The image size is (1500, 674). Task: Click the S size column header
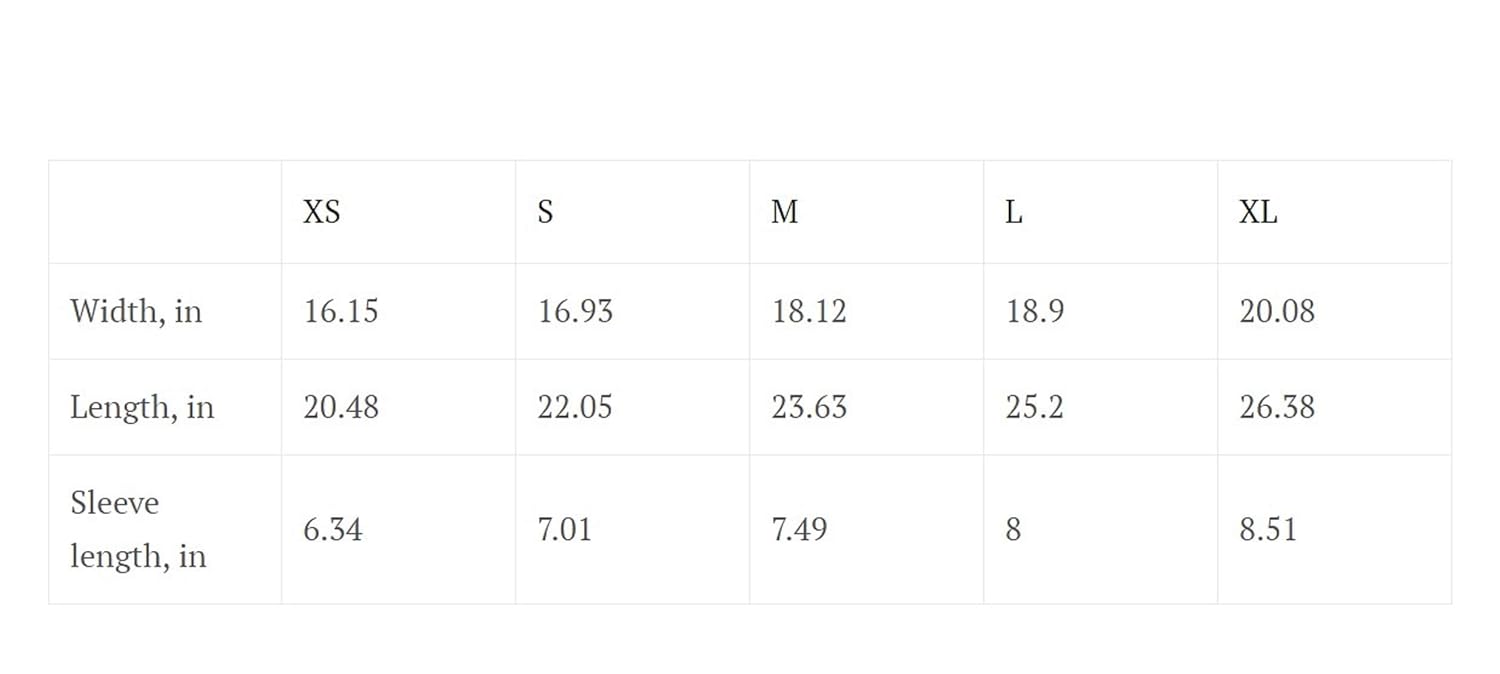point(545,212)
